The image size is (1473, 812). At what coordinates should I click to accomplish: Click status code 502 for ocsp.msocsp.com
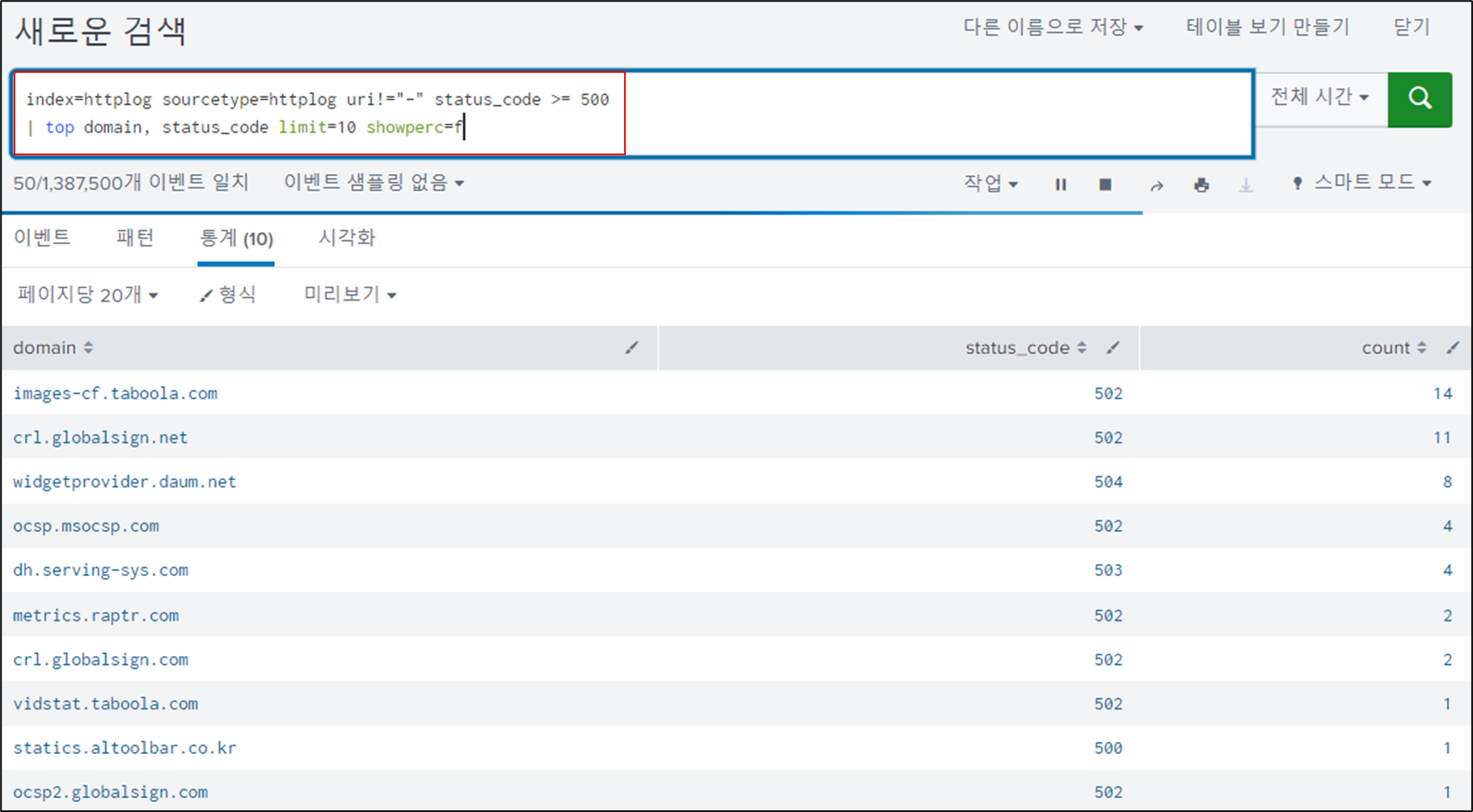click(1108, 527)
